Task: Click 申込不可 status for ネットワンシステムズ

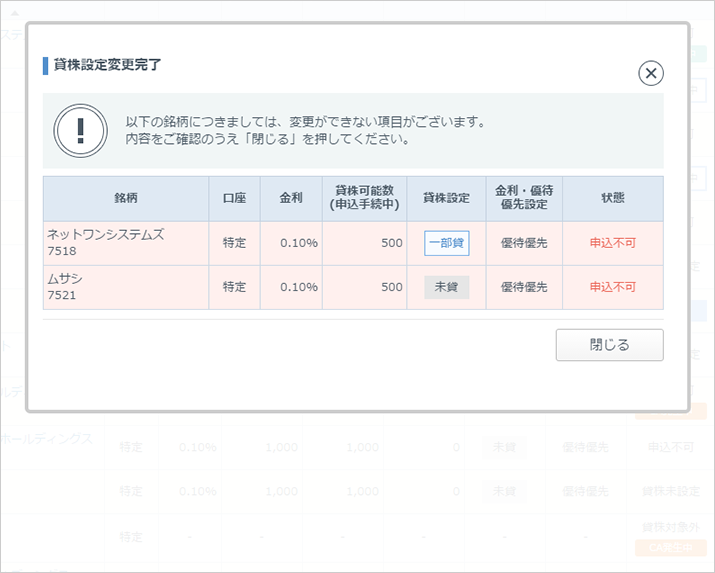Action: point(612,243)
